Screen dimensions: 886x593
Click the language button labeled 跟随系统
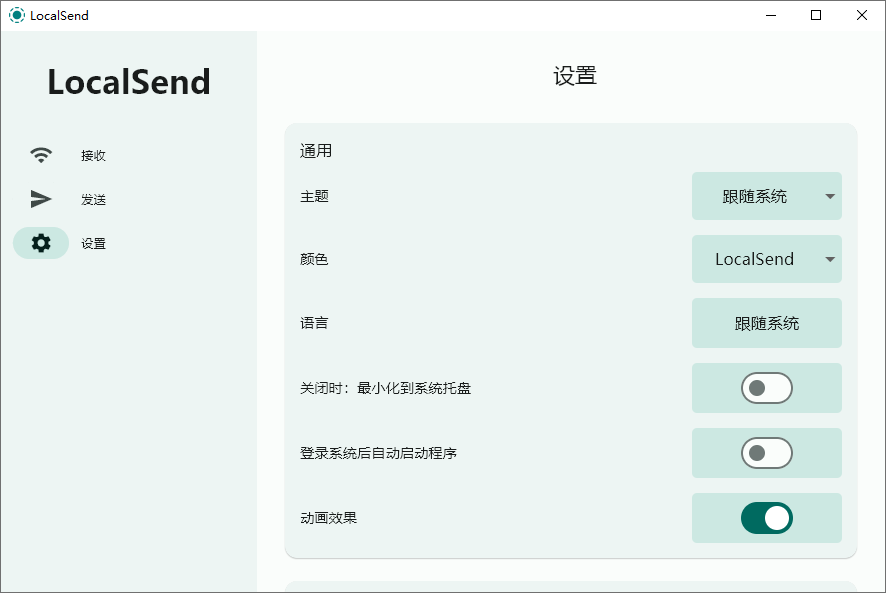click(x=767, y=323)
